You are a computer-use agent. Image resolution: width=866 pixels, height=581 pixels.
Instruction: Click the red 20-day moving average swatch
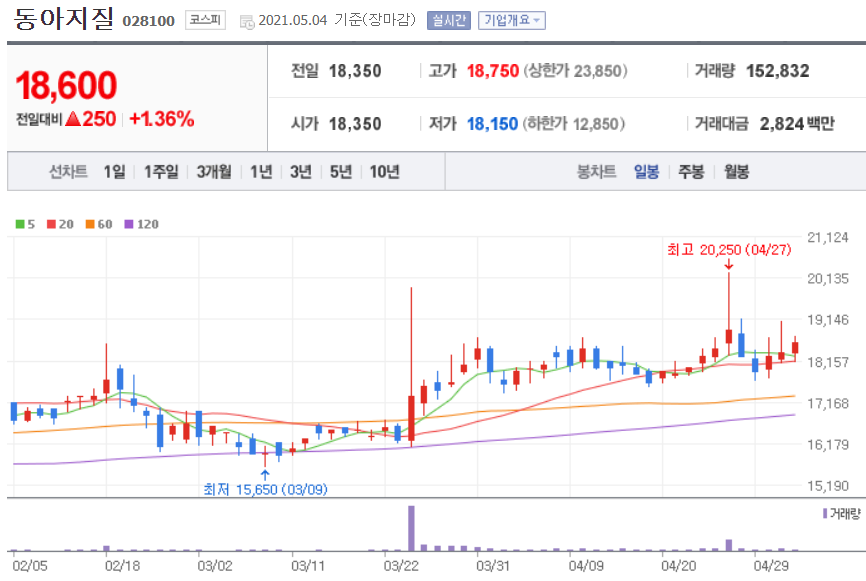point(51,224)
